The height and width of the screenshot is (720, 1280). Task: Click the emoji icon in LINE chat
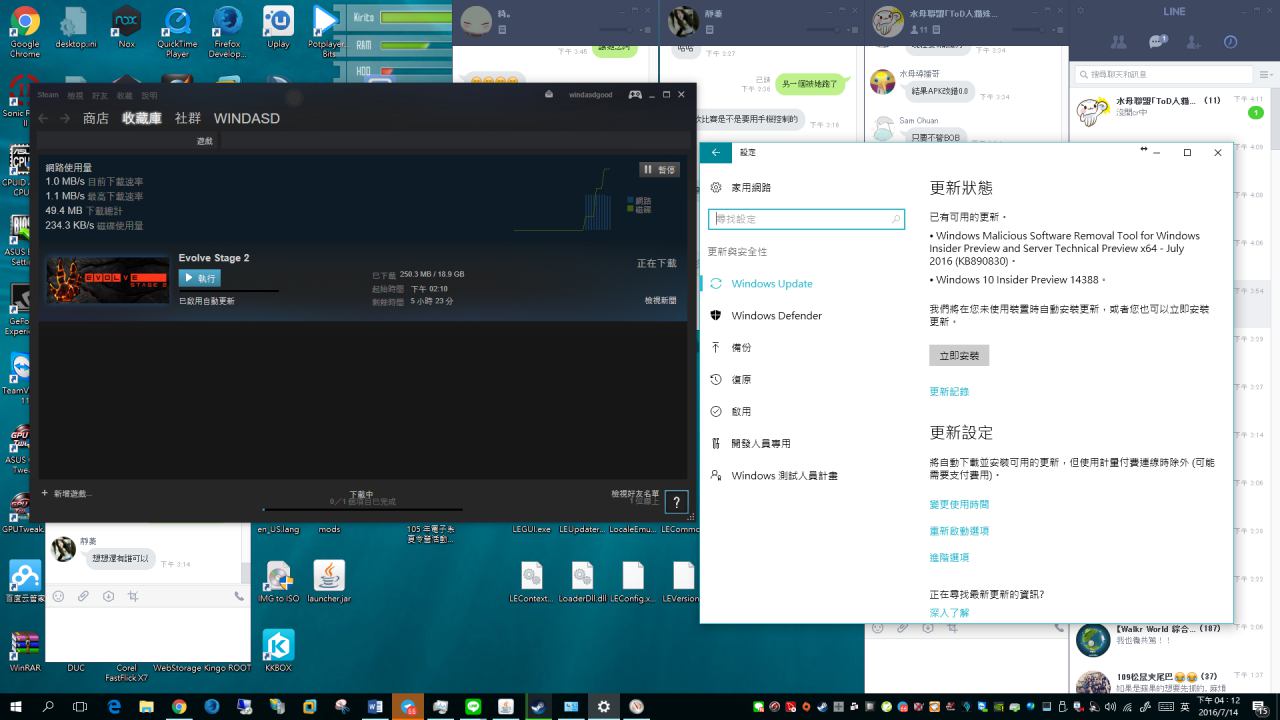coord(58,596)
